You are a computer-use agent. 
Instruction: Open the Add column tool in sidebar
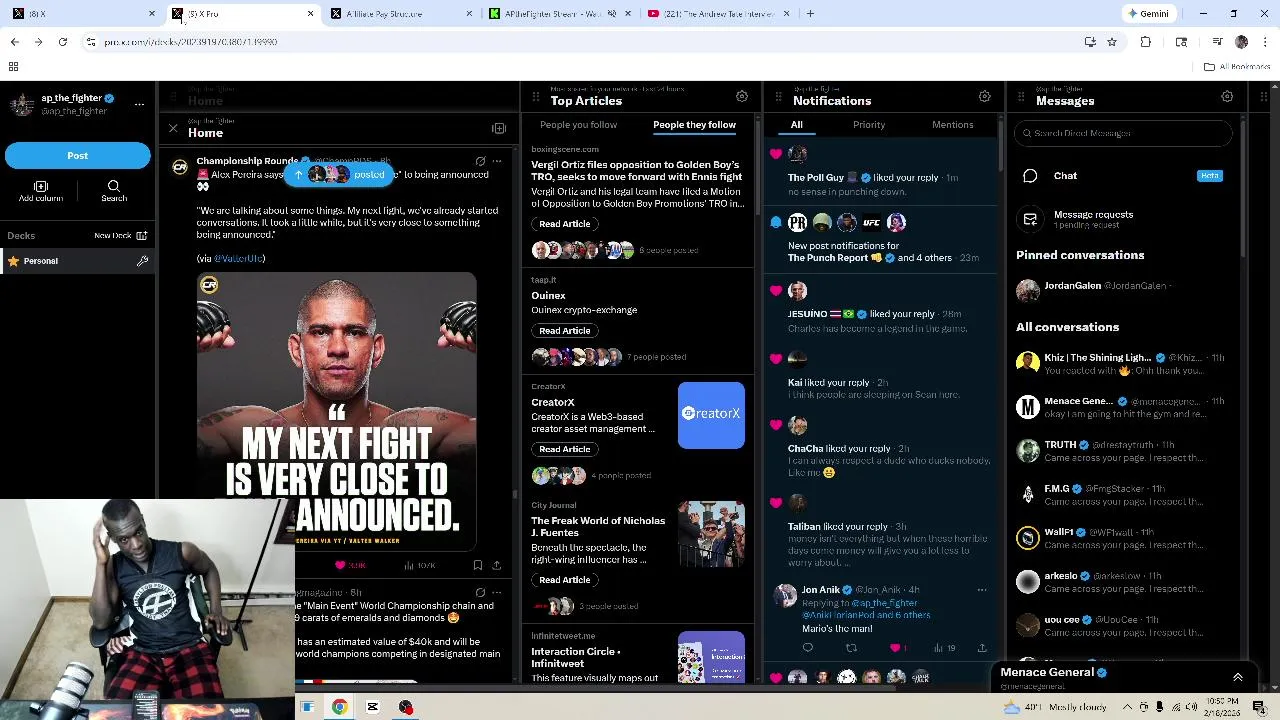[x=41, y=191]
